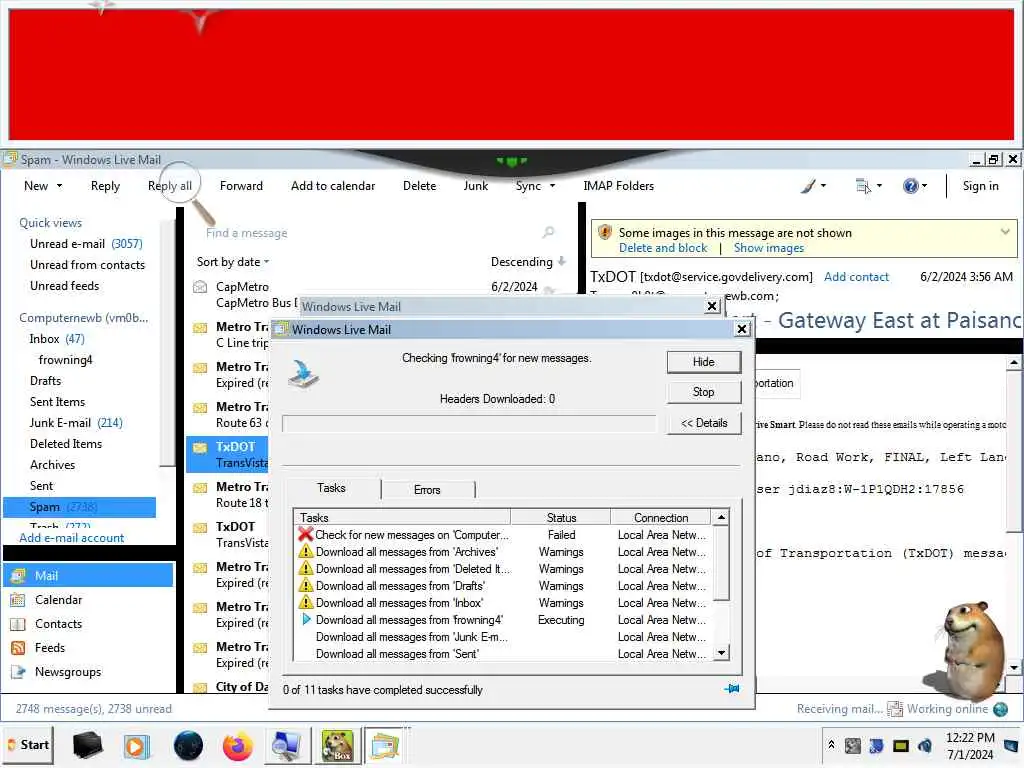Open the blue Help icon
Screen dimensions: 1024x768
(x=910, y=186)
